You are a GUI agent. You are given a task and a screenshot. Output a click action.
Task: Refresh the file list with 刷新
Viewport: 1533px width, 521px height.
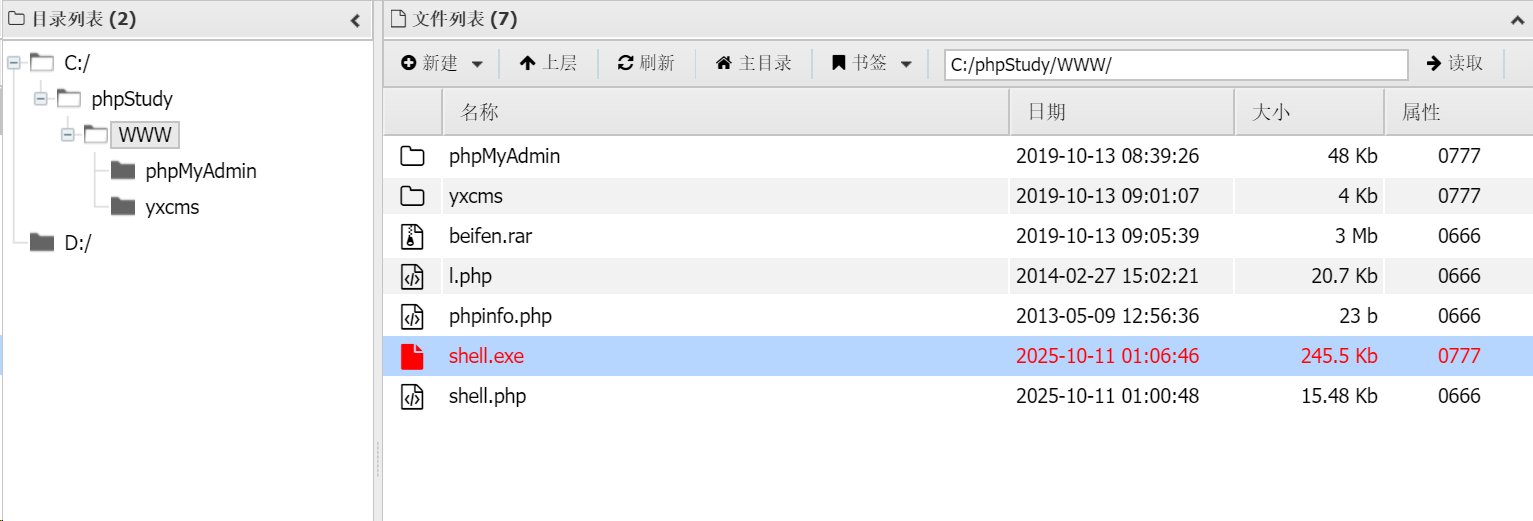pyautogui.click(x=646, y=63)
